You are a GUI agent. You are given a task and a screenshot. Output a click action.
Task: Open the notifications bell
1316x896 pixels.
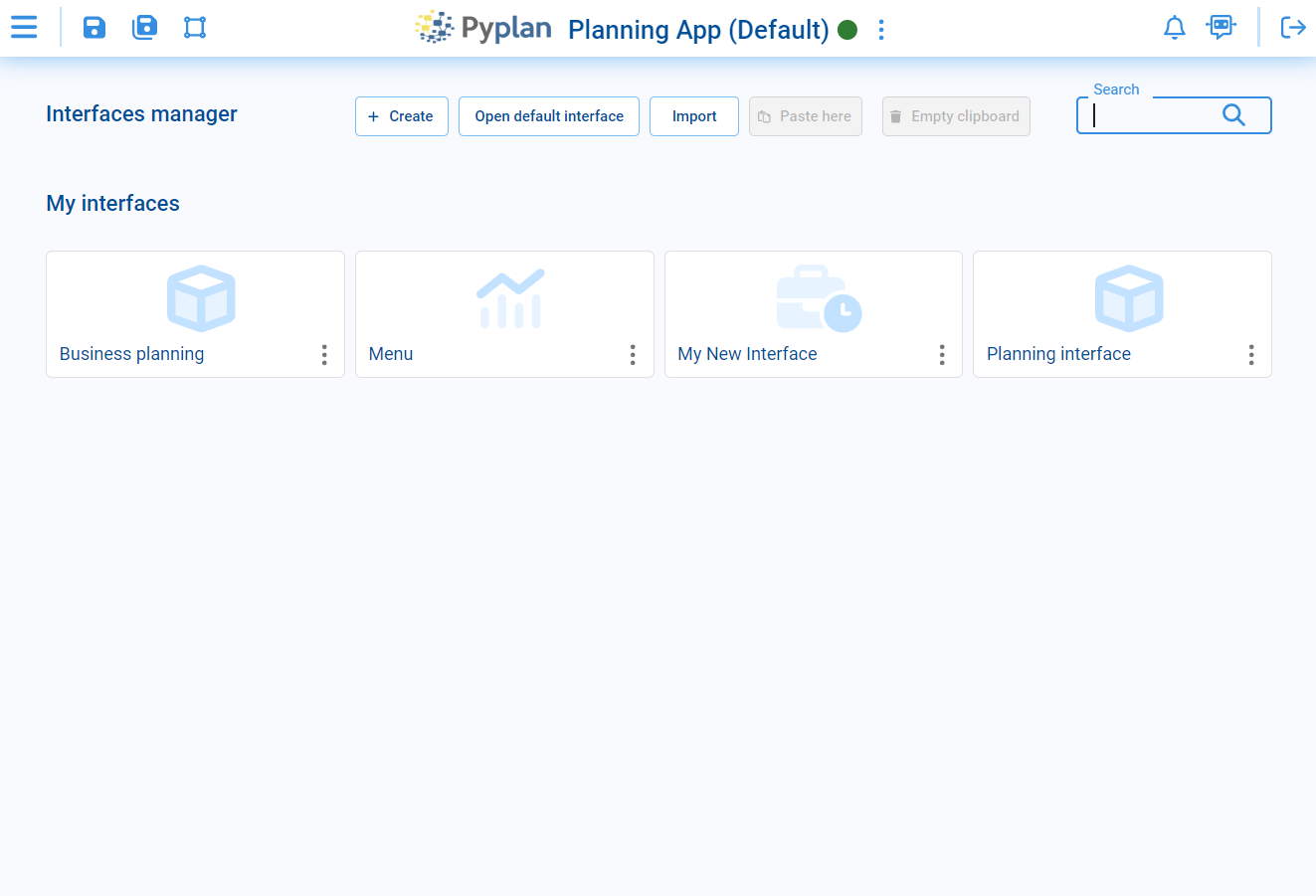[x=1175, y=27]
